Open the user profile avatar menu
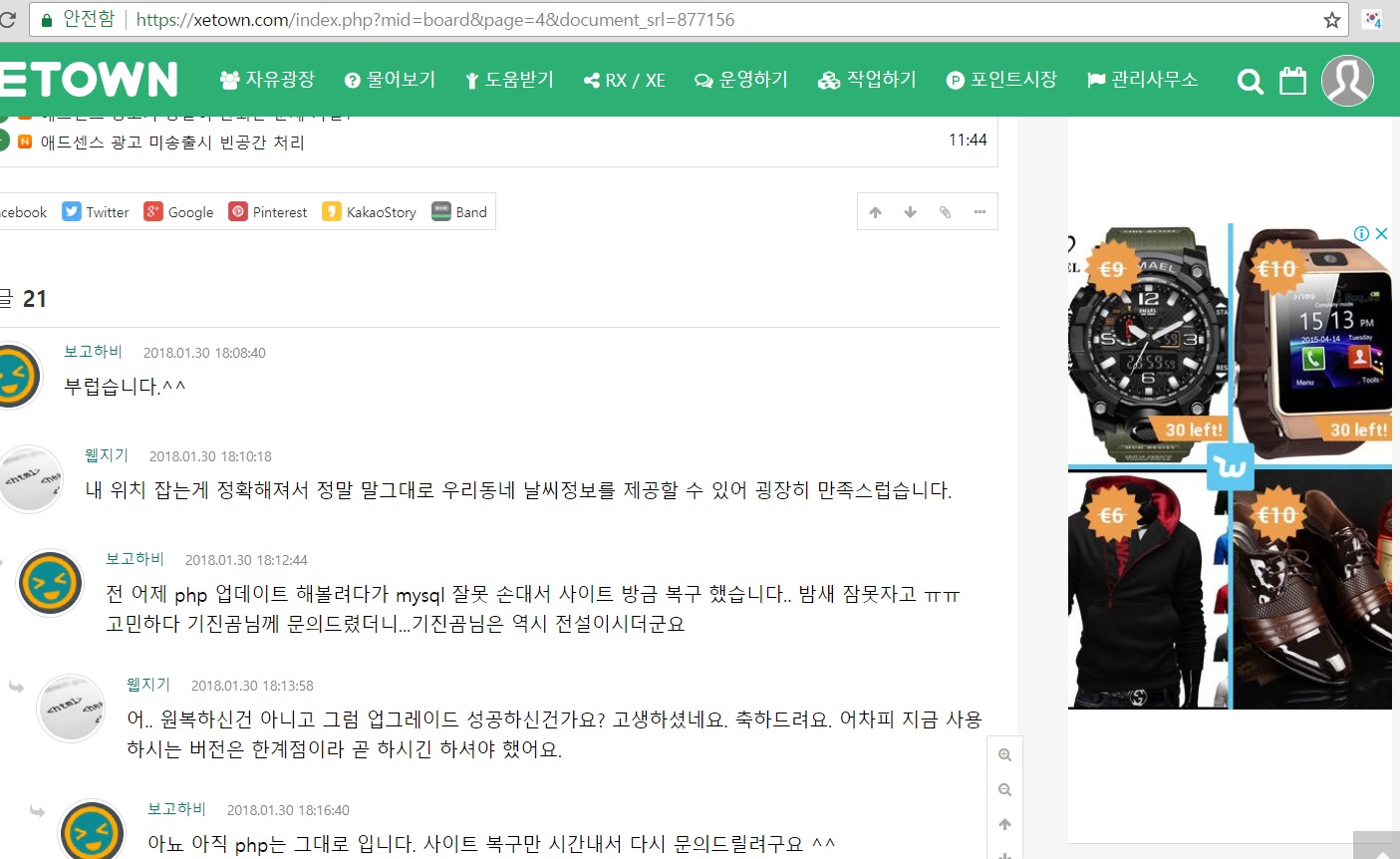1400x859 pixels. pyautogui.click(x=1347, y=81)
